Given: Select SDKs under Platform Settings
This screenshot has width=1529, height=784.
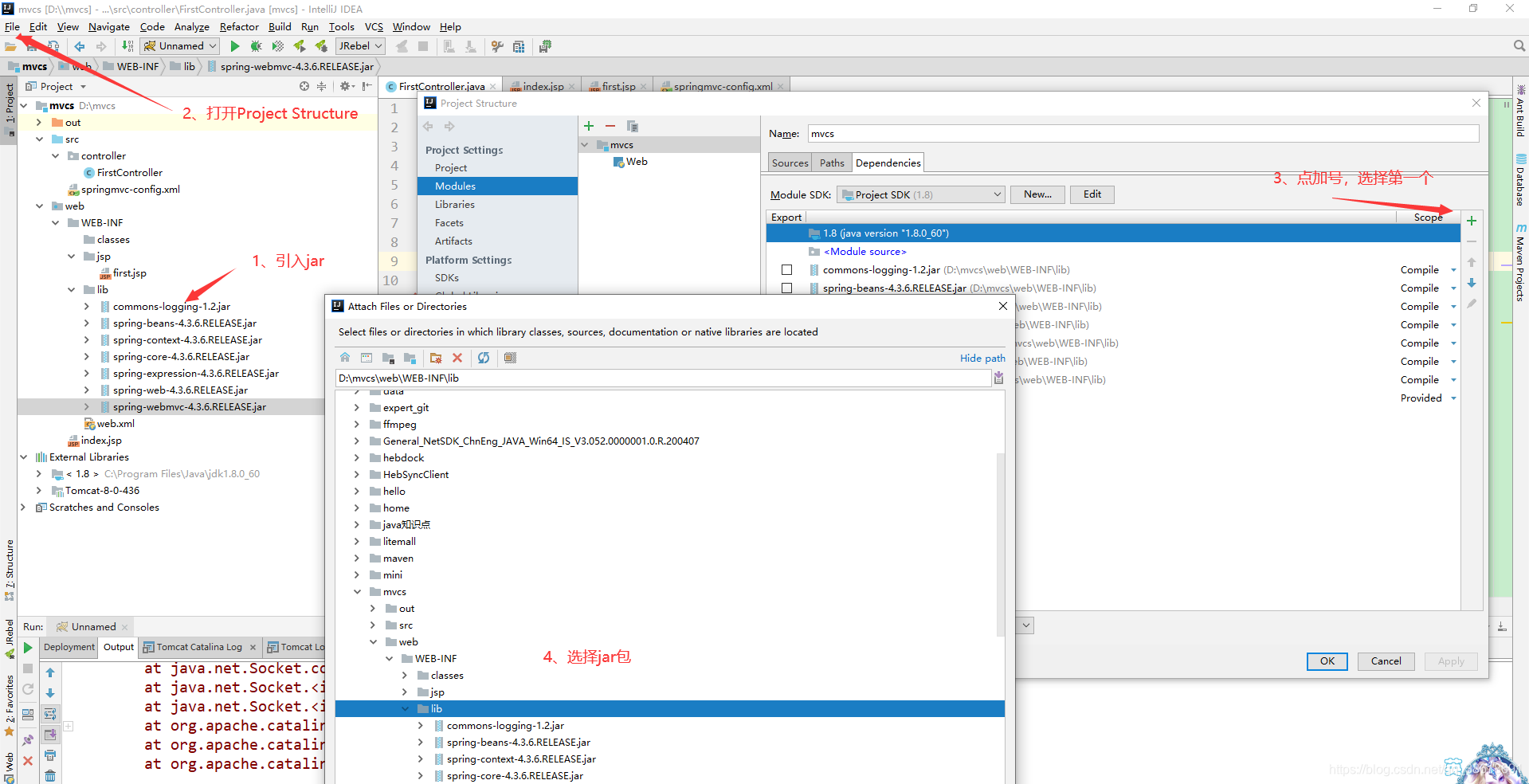Looking at the screenshot, I should [447, 278].
